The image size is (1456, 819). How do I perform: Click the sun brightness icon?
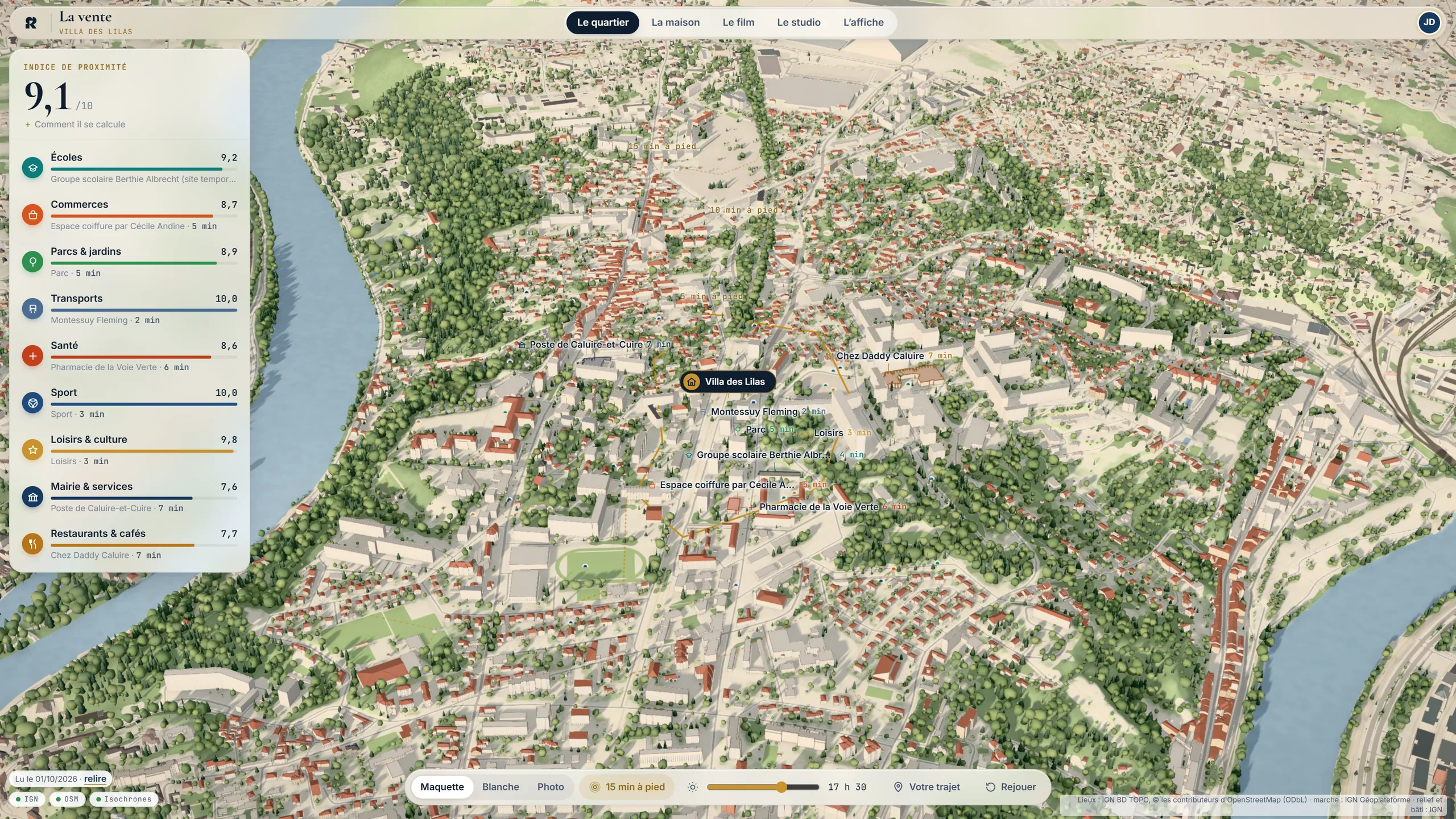[x=692, y=787]
